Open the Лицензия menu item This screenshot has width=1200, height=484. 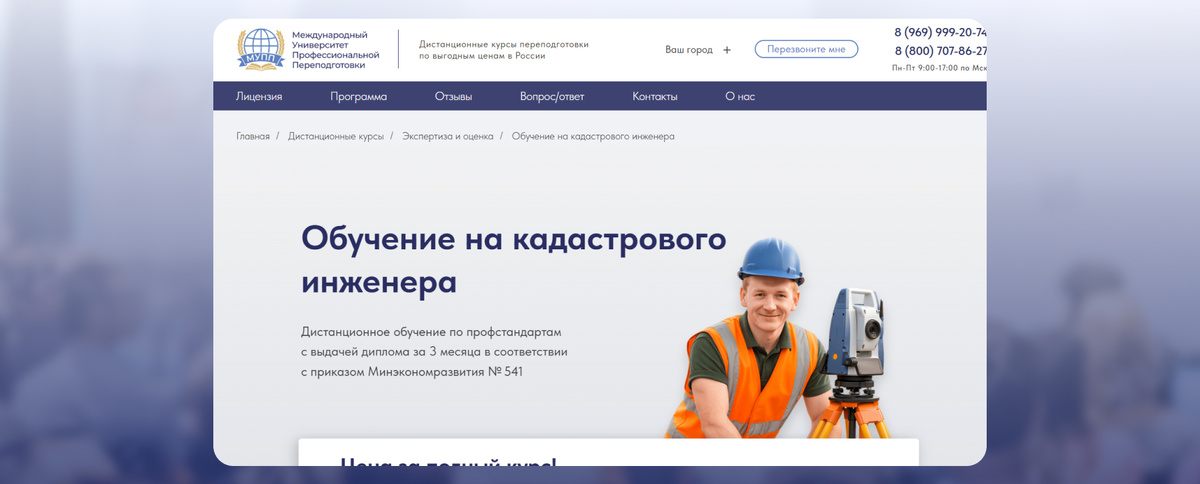(259, 97)
